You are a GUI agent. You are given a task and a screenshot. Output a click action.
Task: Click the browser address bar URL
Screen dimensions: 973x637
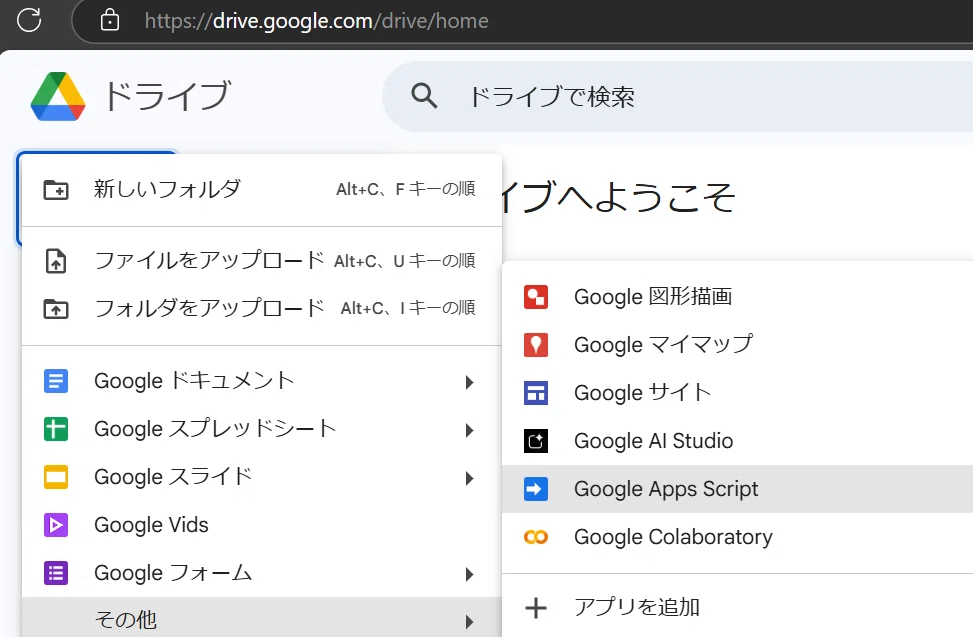coord(316,20)
